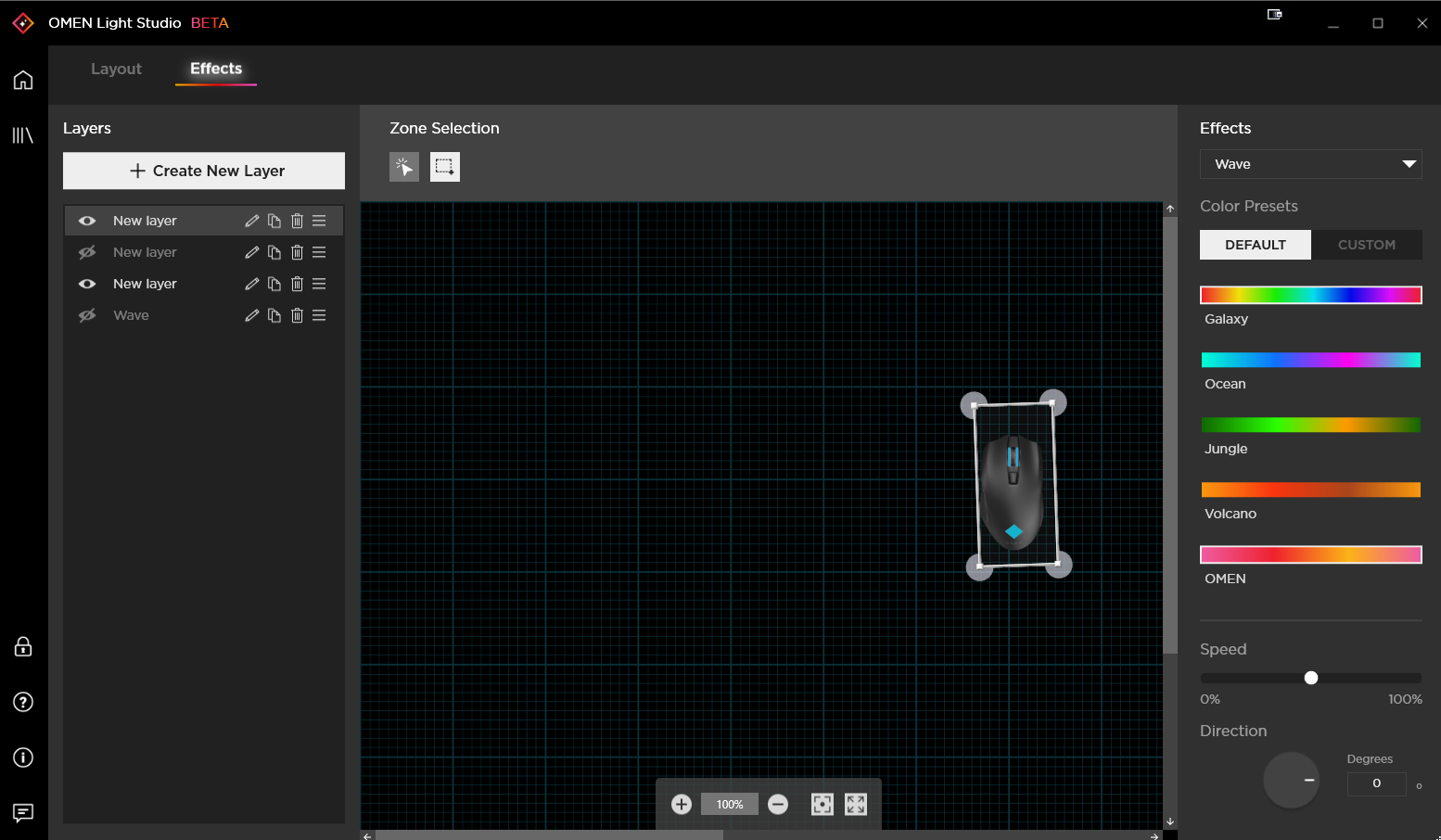Click the bottom-left rotate handle of the mouse zone
Screen dimensions: 1441x840
pyautogui.click(x=979, y=567)
